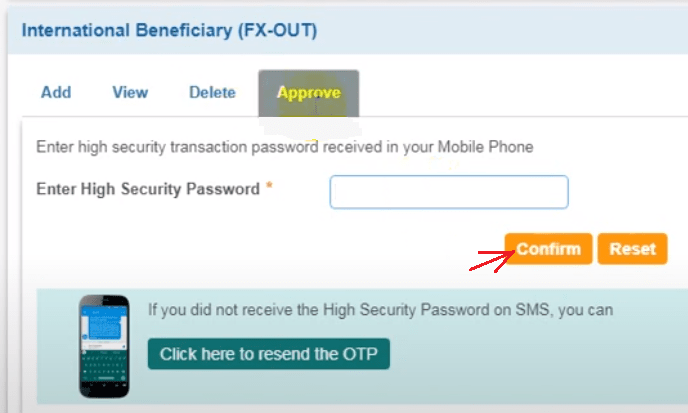Open the Add beneficiary tab
The image size is (688, 413).
(x=56, y=93)
